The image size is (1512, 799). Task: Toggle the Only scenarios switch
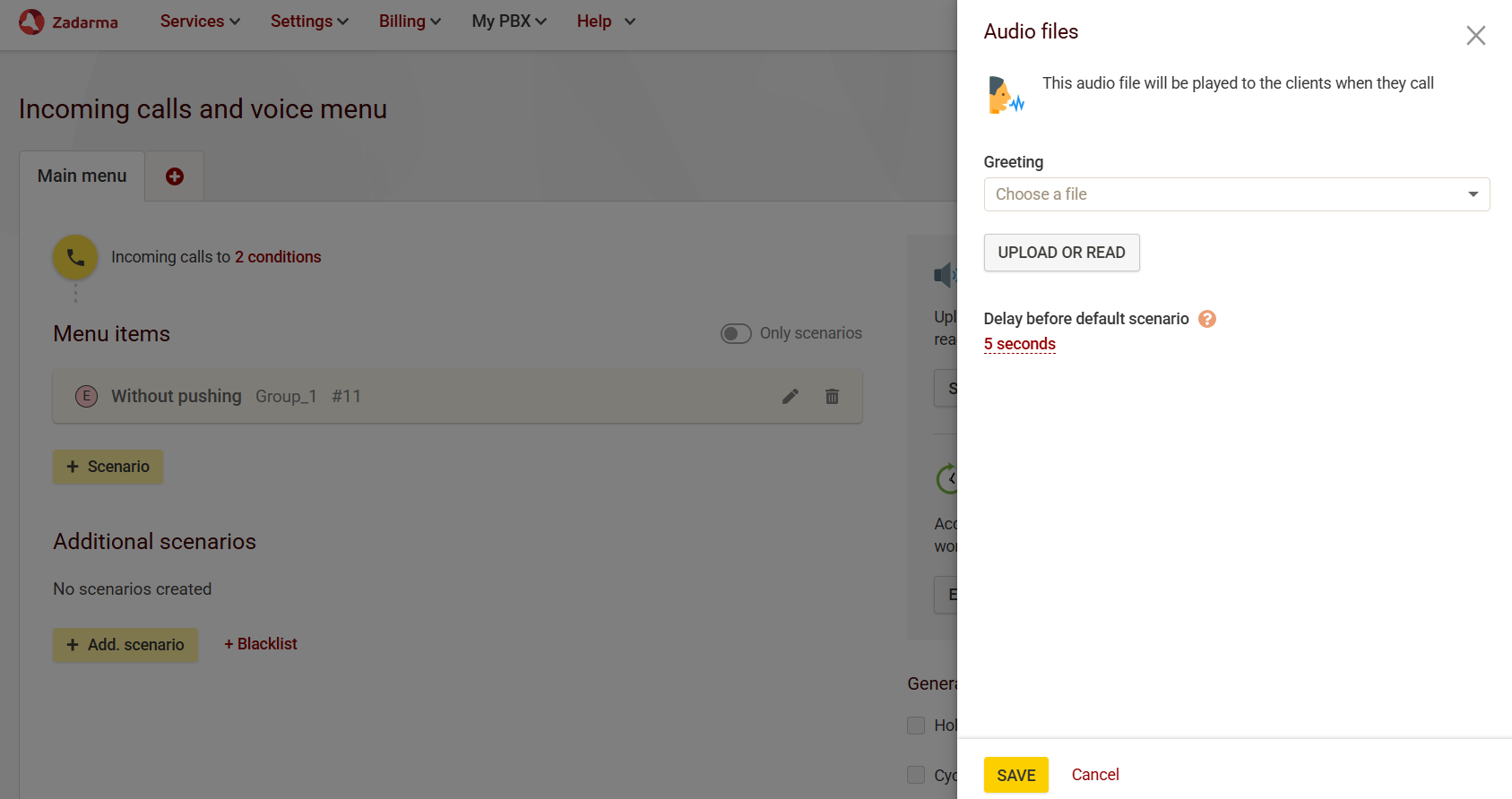pos(736,333)
